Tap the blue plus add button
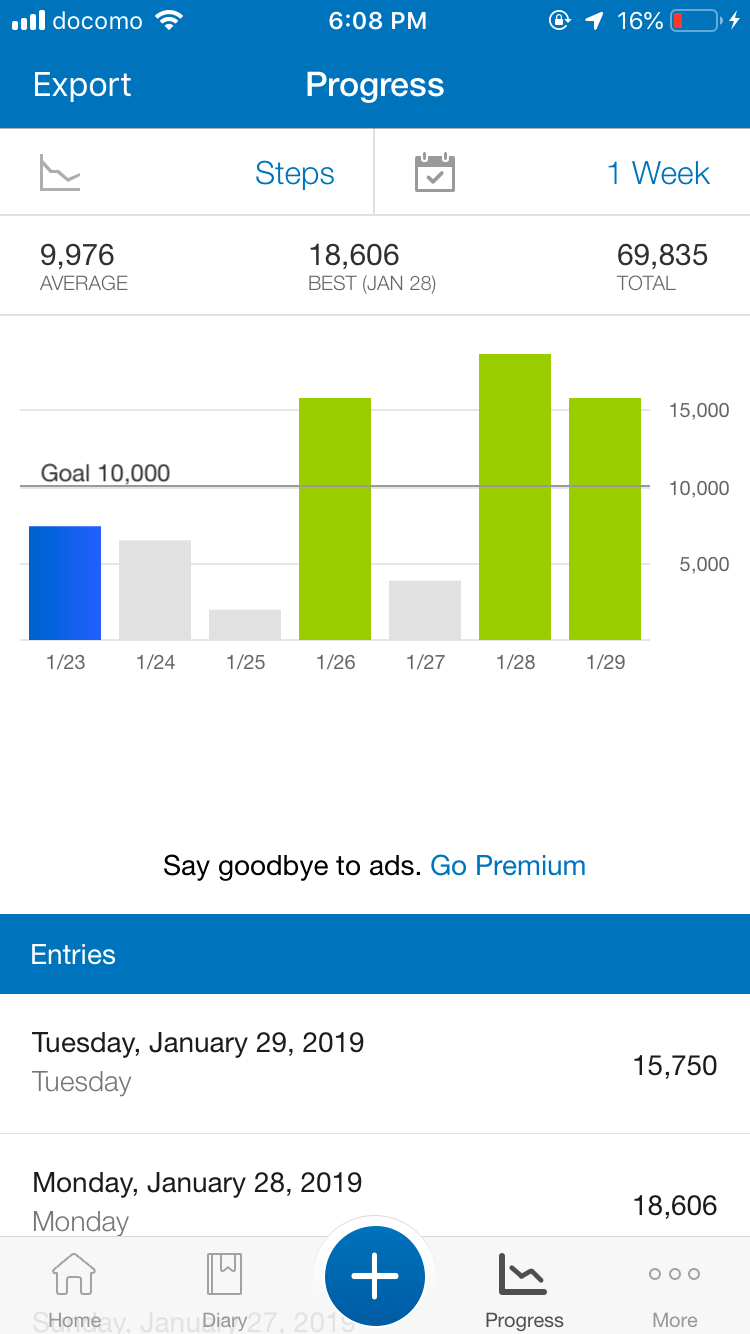The width and height of the screenshot is (750, 1334). (x=375, y=1276)
